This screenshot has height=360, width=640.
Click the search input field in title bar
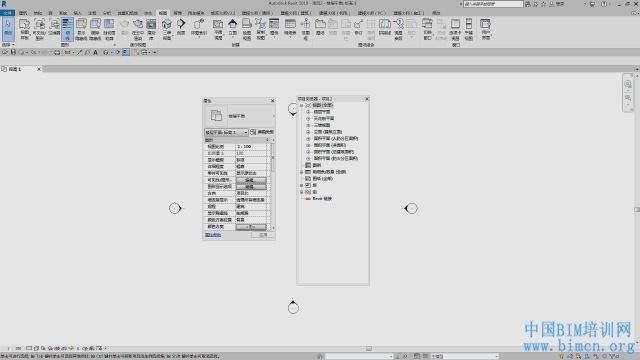(493, 4)
